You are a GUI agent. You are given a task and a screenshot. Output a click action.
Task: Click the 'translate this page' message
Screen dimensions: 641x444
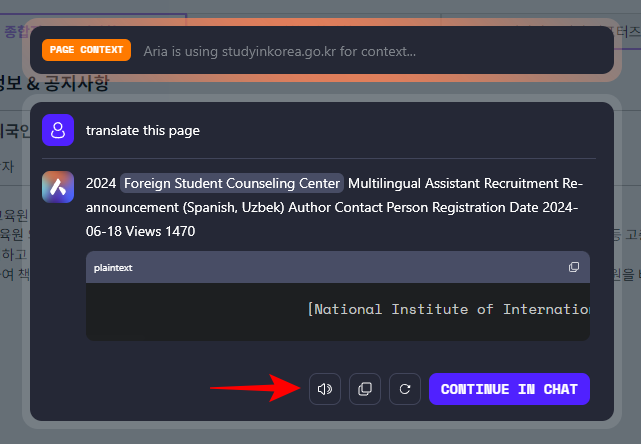click(143, 131)
